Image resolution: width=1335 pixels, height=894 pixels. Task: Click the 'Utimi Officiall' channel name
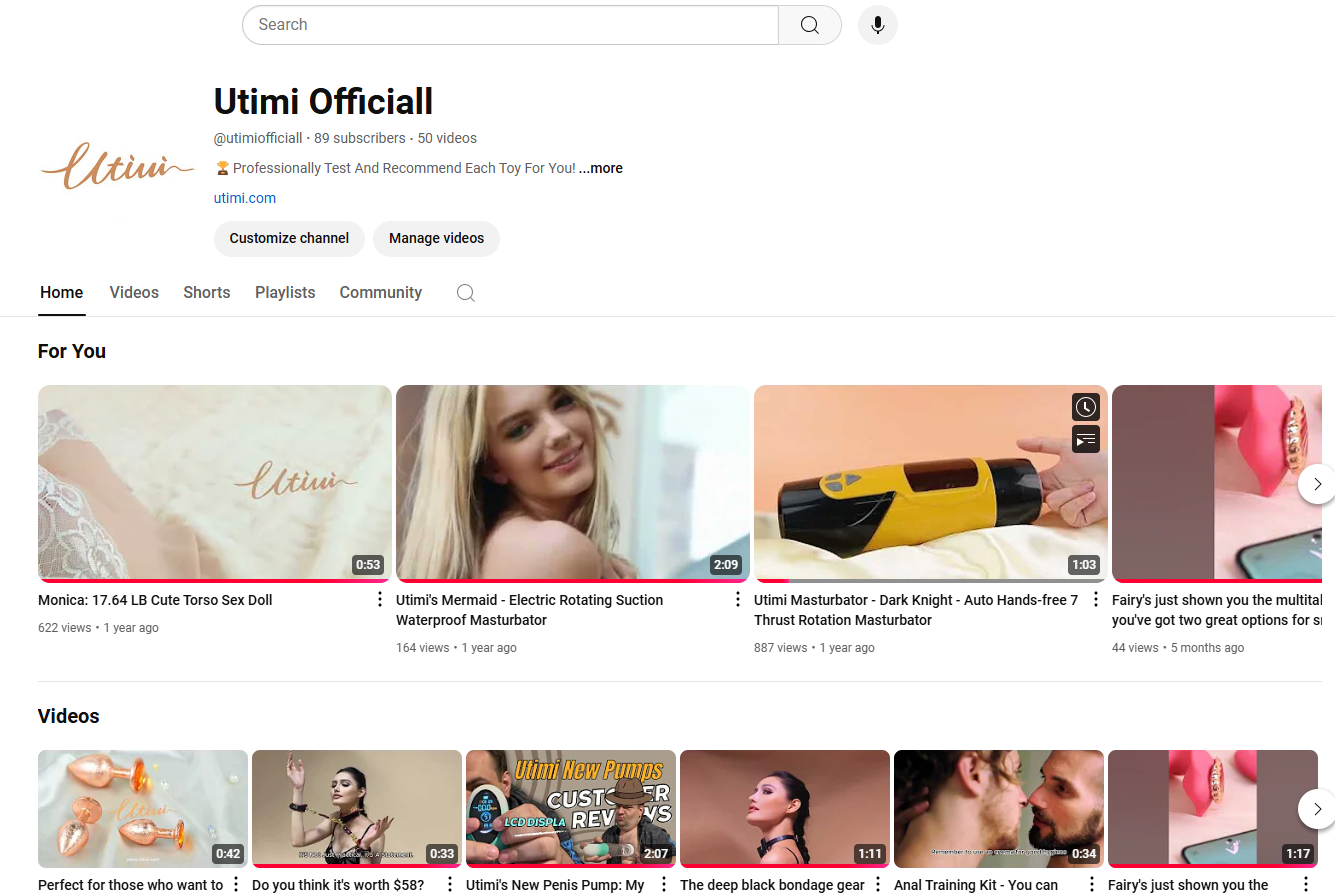click(x=324, y=101)
